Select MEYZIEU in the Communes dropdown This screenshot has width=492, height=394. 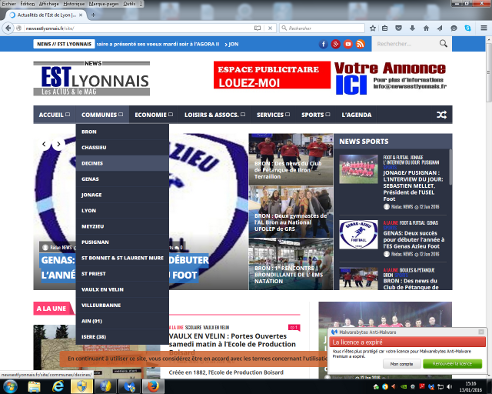tap(122, 226)
